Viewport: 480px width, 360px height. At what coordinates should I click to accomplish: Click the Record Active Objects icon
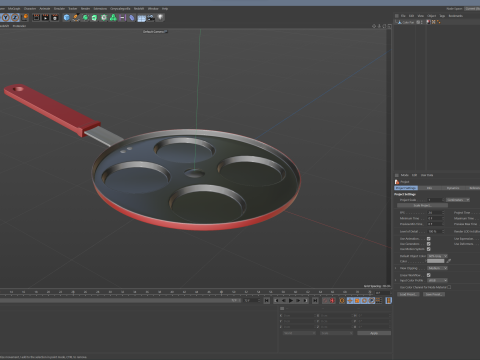click(x=325, y=301)
